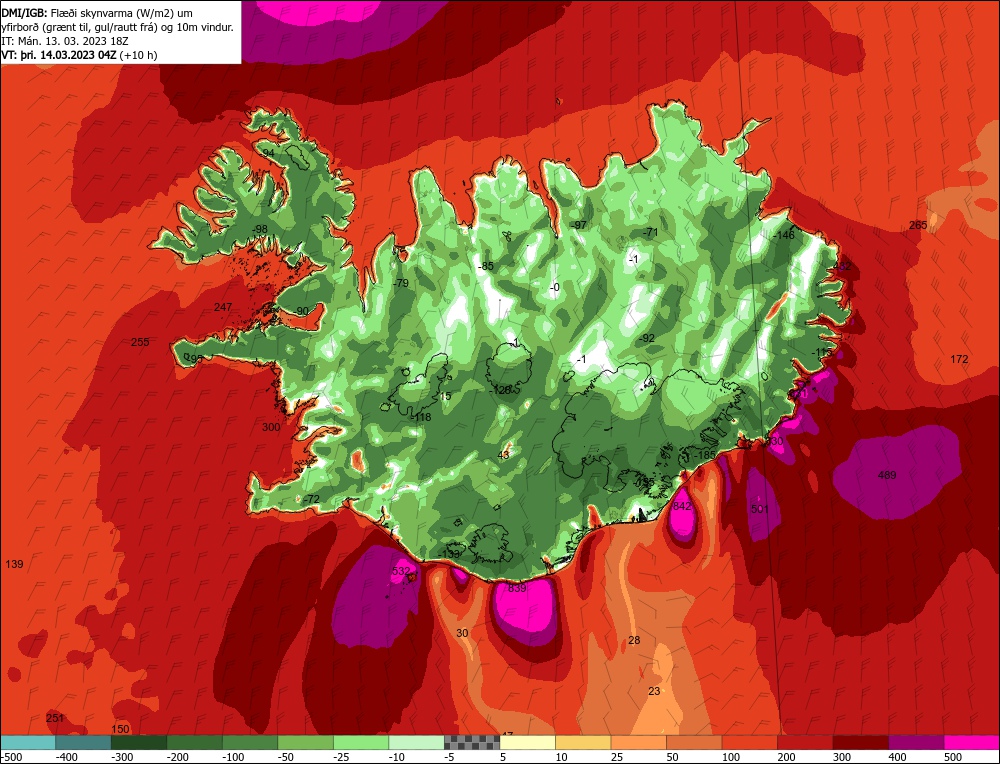Click the red swatch between 200 and 300

(x=805, y=742)
